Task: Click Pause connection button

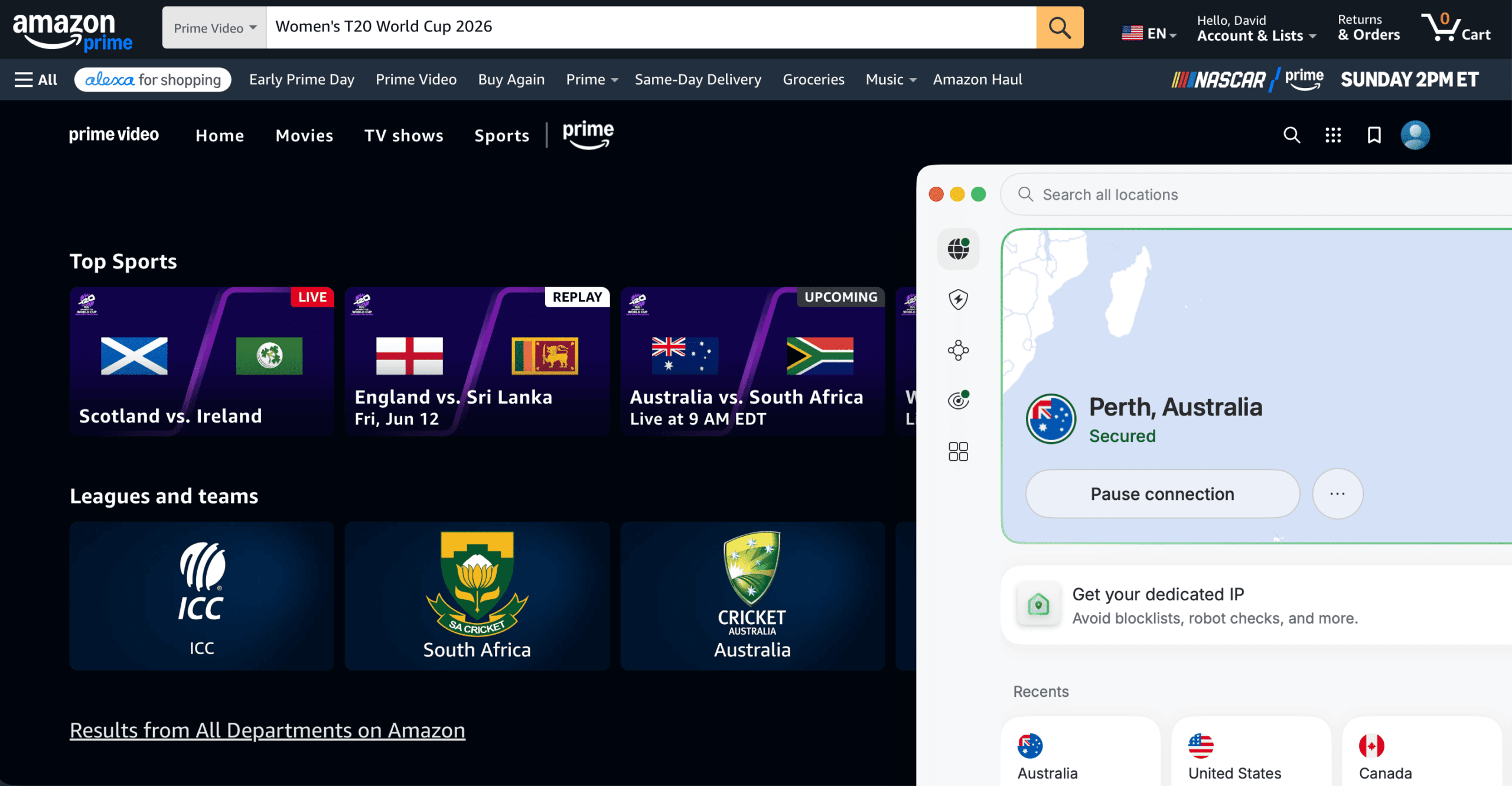Action: click(1162, 494)
